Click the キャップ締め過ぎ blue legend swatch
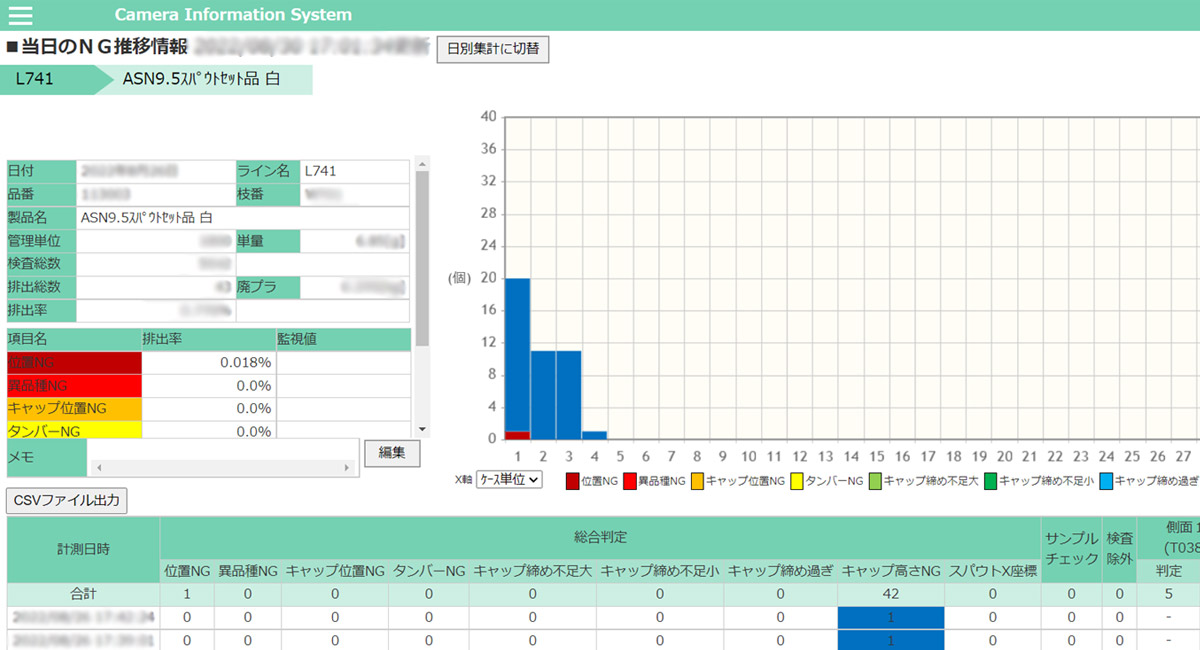The image size is (1200, 650). (x=1106, y=481)
